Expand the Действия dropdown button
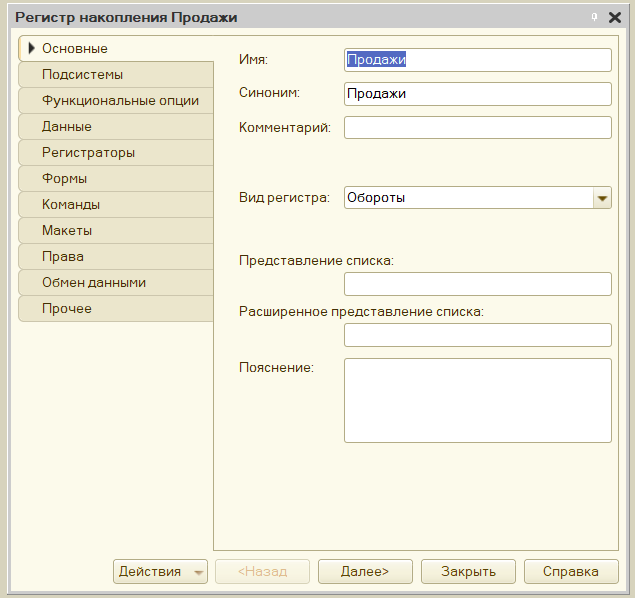635x598 pixels. coord(160,571)
